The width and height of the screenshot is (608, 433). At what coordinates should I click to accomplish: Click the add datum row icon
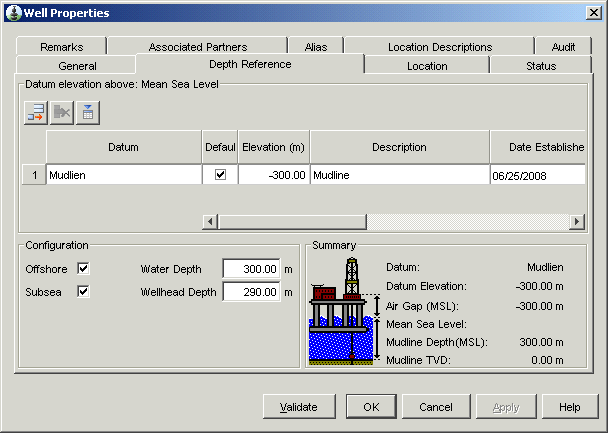[36, 113]
